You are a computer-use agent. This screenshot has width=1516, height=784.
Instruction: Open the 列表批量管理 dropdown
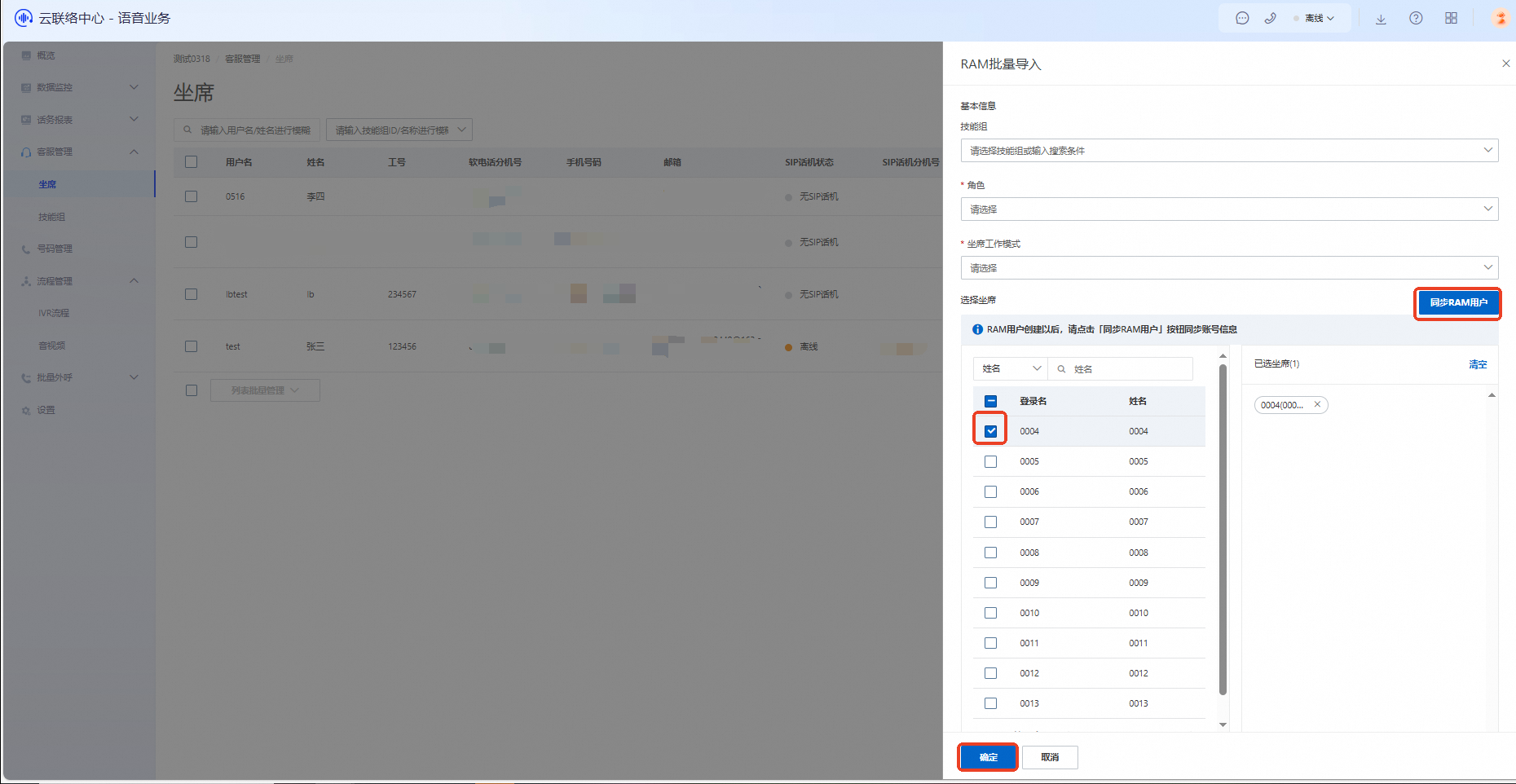(265, 390)
